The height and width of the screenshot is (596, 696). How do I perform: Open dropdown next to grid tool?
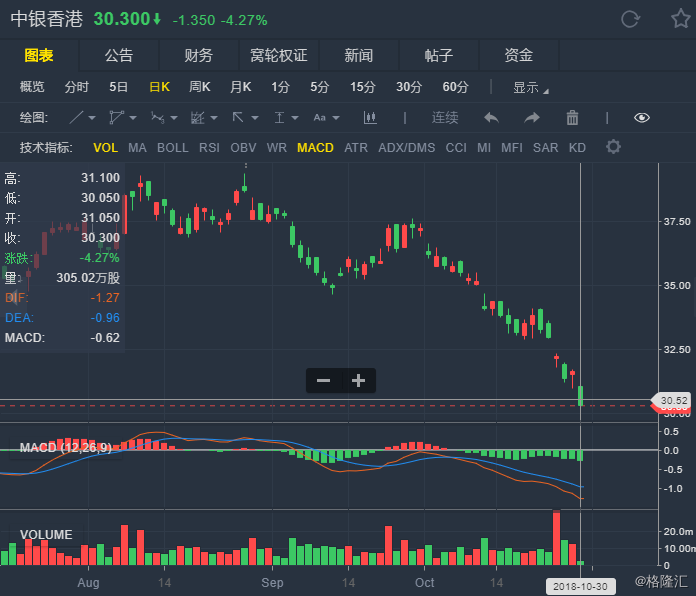click(214, 118)
